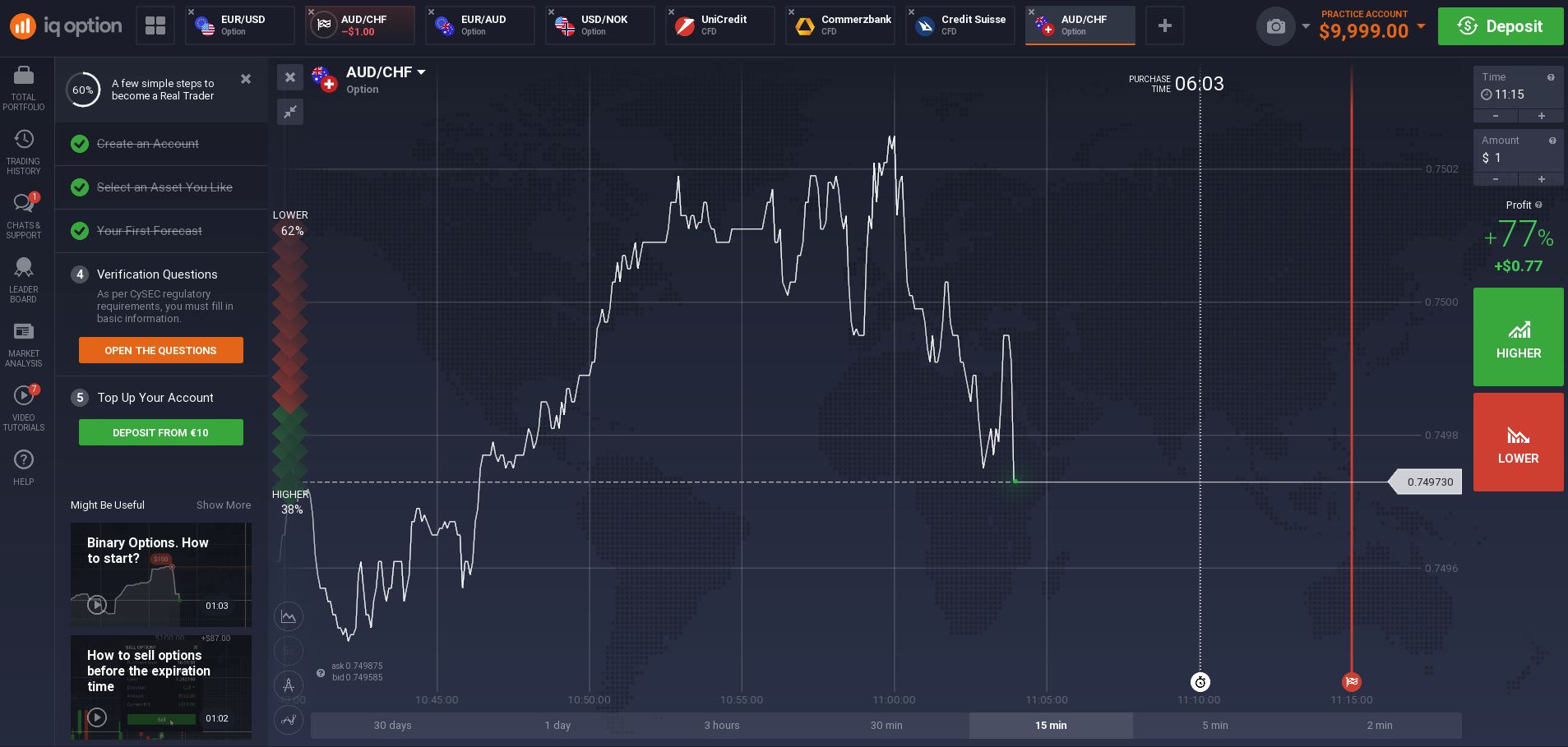Viewport: 1568px width, 747px height.
Task: Open Help question mark icon
Action: coord(24,459)
